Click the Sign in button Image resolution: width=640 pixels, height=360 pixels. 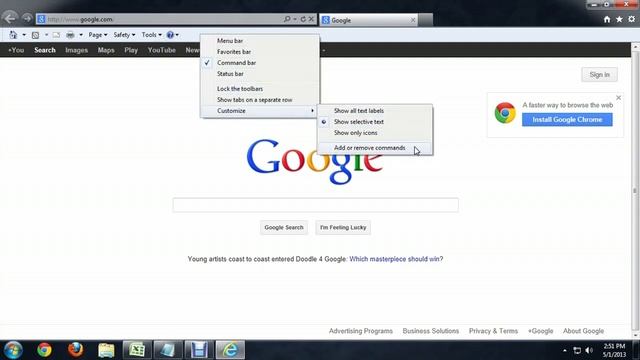tap(599, 75)
